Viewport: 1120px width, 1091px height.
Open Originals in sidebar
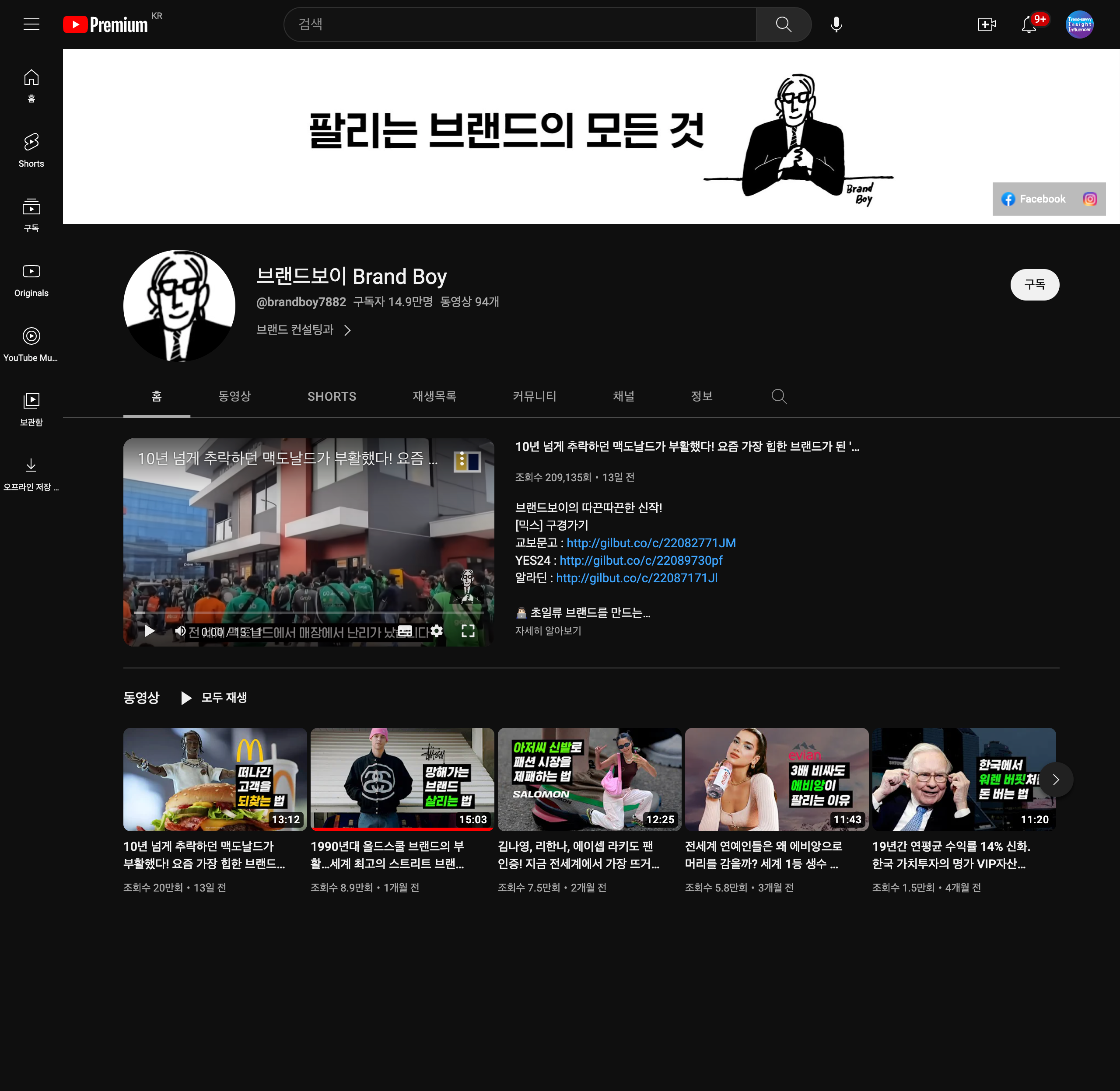point(31,280)
